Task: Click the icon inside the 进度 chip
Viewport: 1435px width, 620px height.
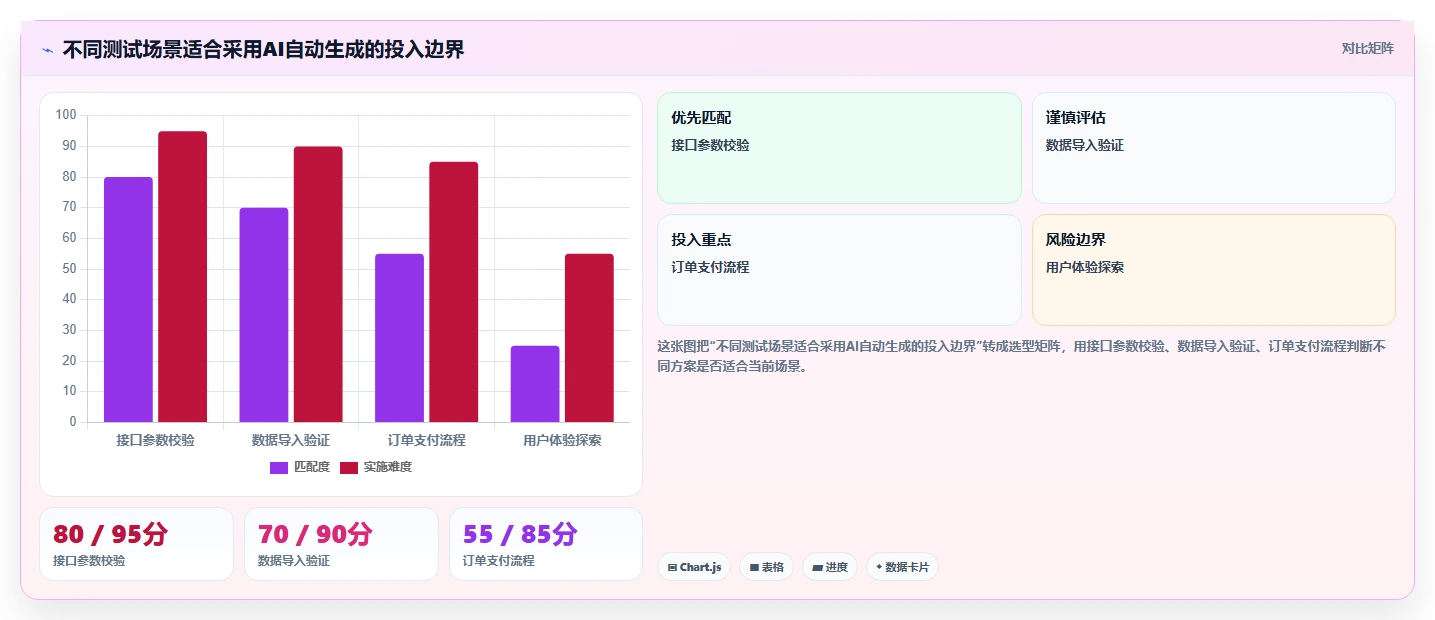Action: tap(817, 568)
